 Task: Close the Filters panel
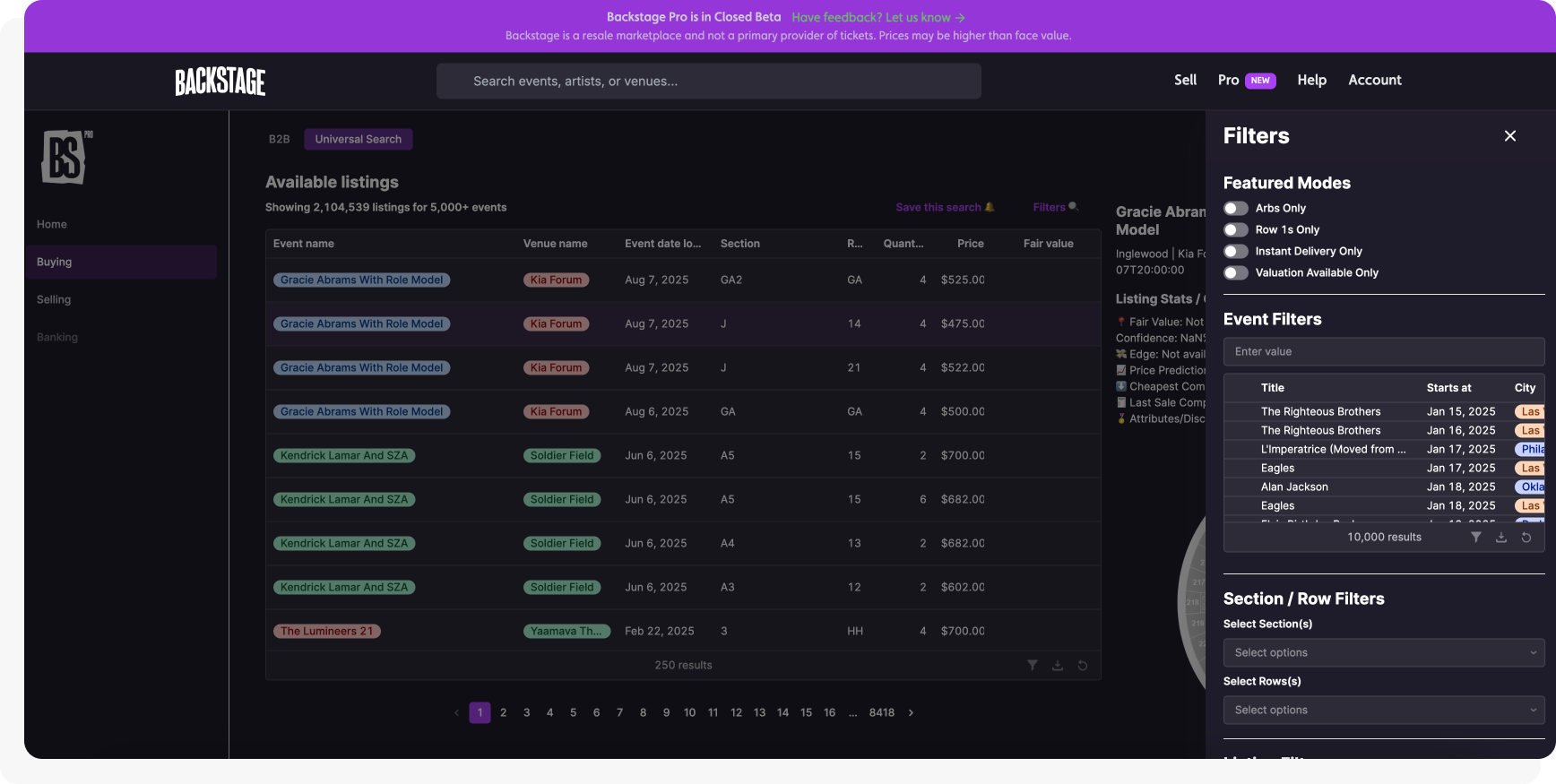pos(1510,136)
